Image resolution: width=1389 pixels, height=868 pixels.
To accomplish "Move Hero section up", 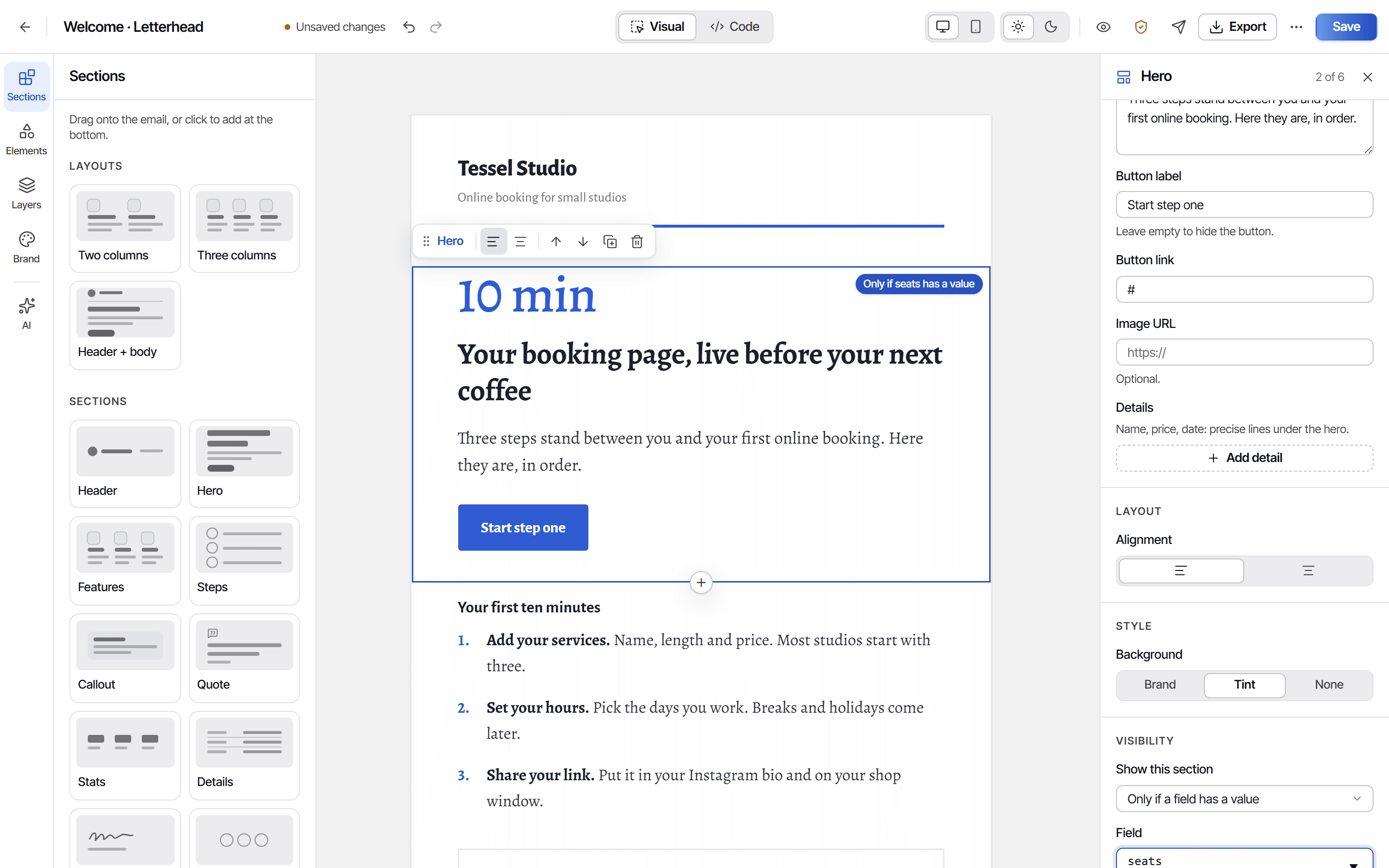I will pyautogui.click(x=556, y=241).
